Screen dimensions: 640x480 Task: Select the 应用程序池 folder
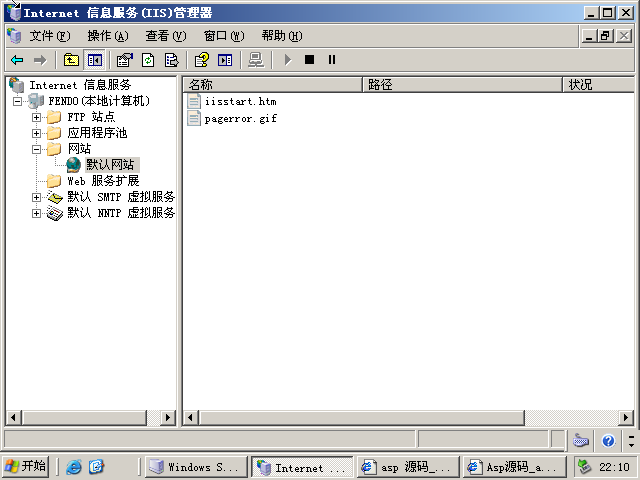click(97, 133)
